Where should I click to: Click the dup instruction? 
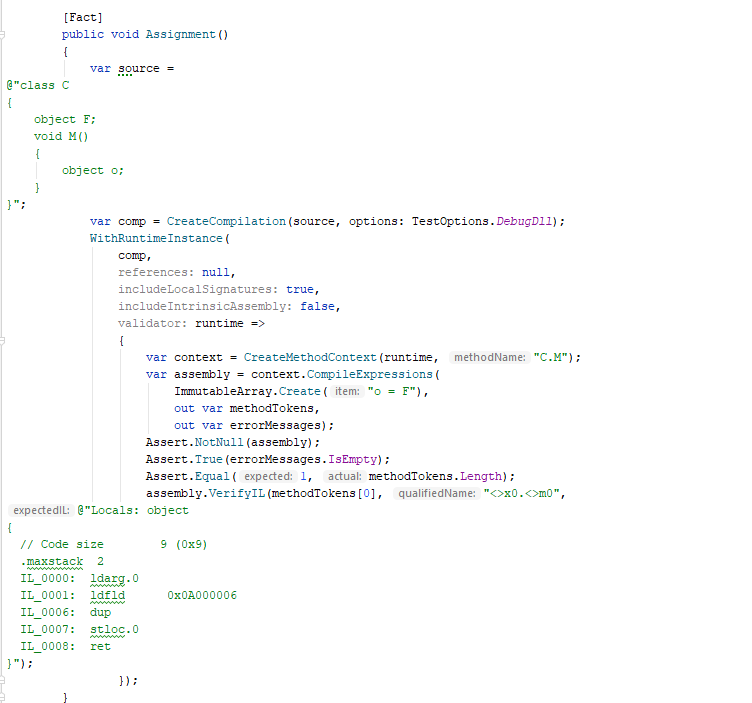coord(100,613)
